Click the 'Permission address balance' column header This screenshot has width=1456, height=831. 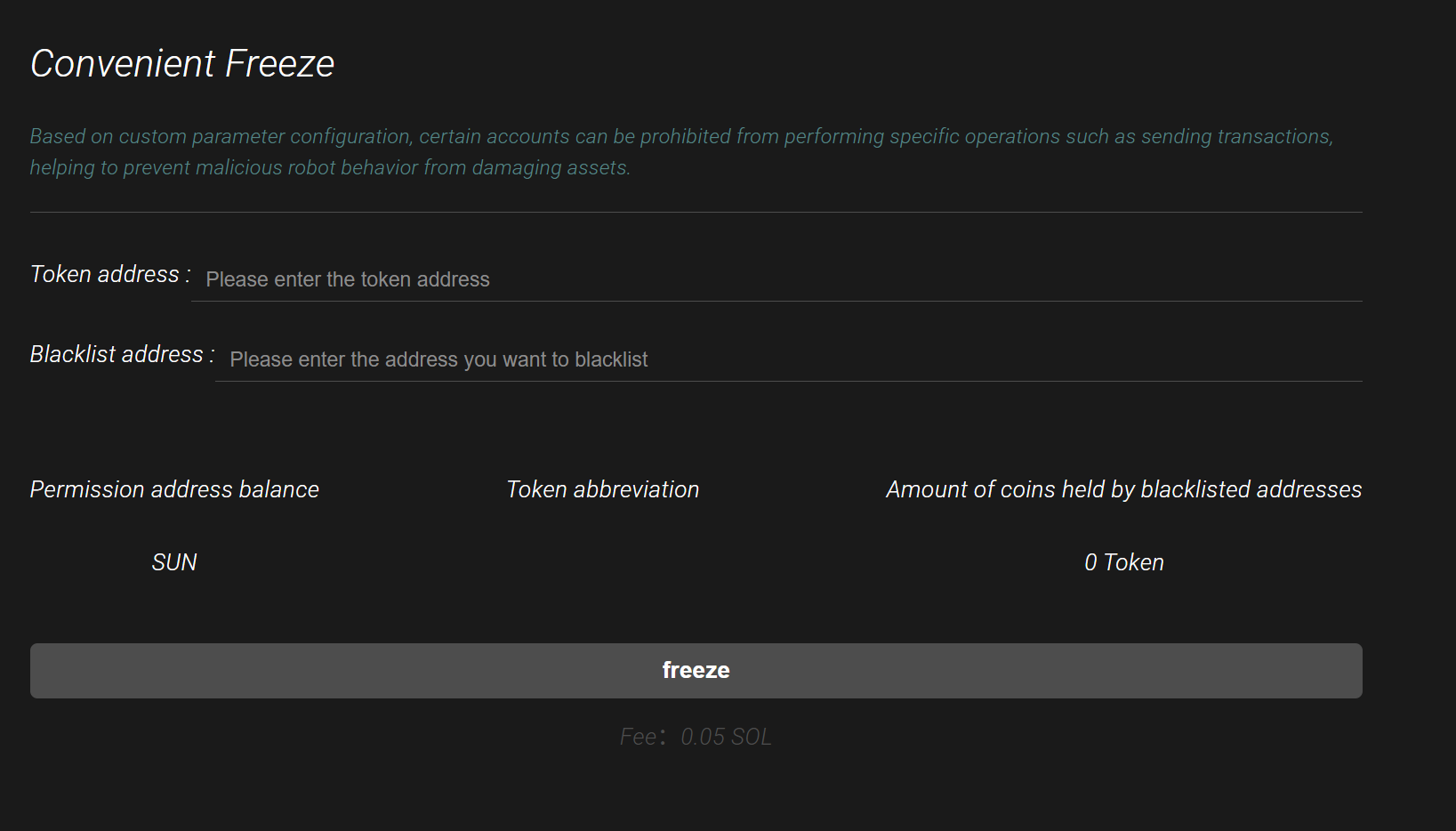coord(174,488)
